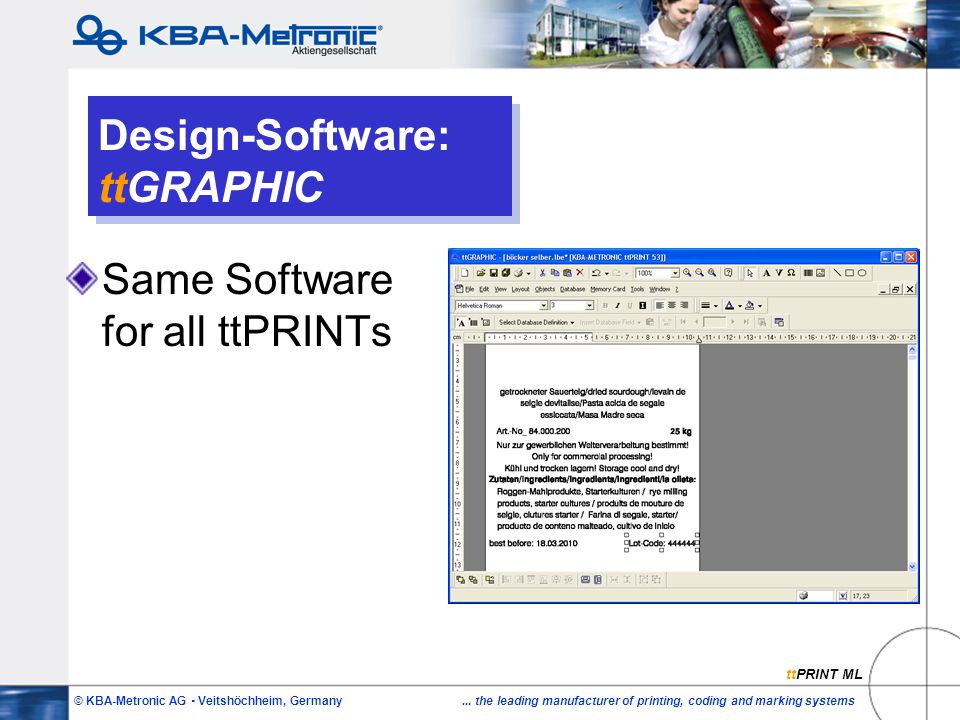The image size is (960, 720).
Task: Select the text tool letter A
Action: [x=767, y=273]
